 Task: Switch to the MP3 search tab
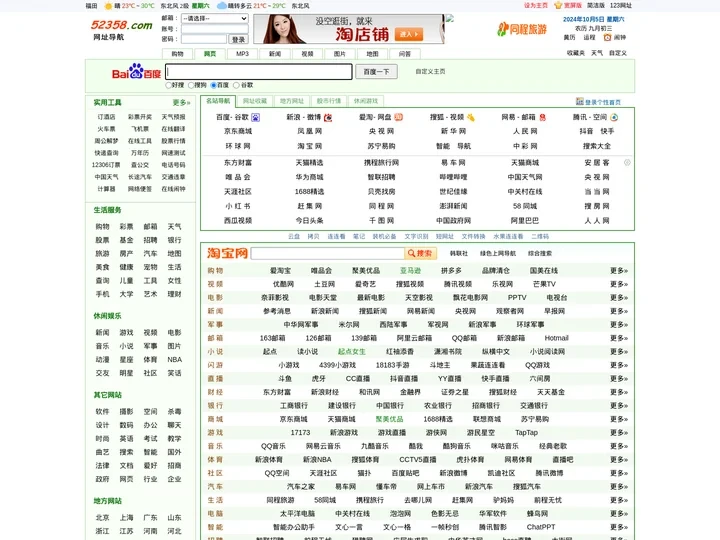(x=242, y=54)
